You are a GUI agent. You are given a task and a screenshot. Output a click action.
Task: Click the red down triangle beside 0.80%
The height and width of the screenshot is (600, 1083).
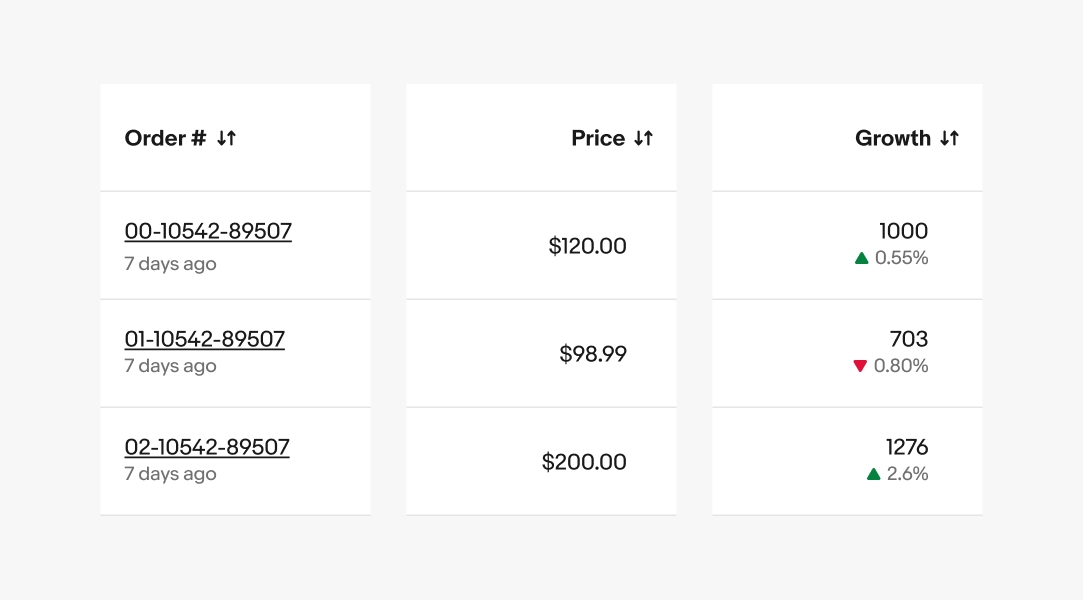click(x=860, y=365)
